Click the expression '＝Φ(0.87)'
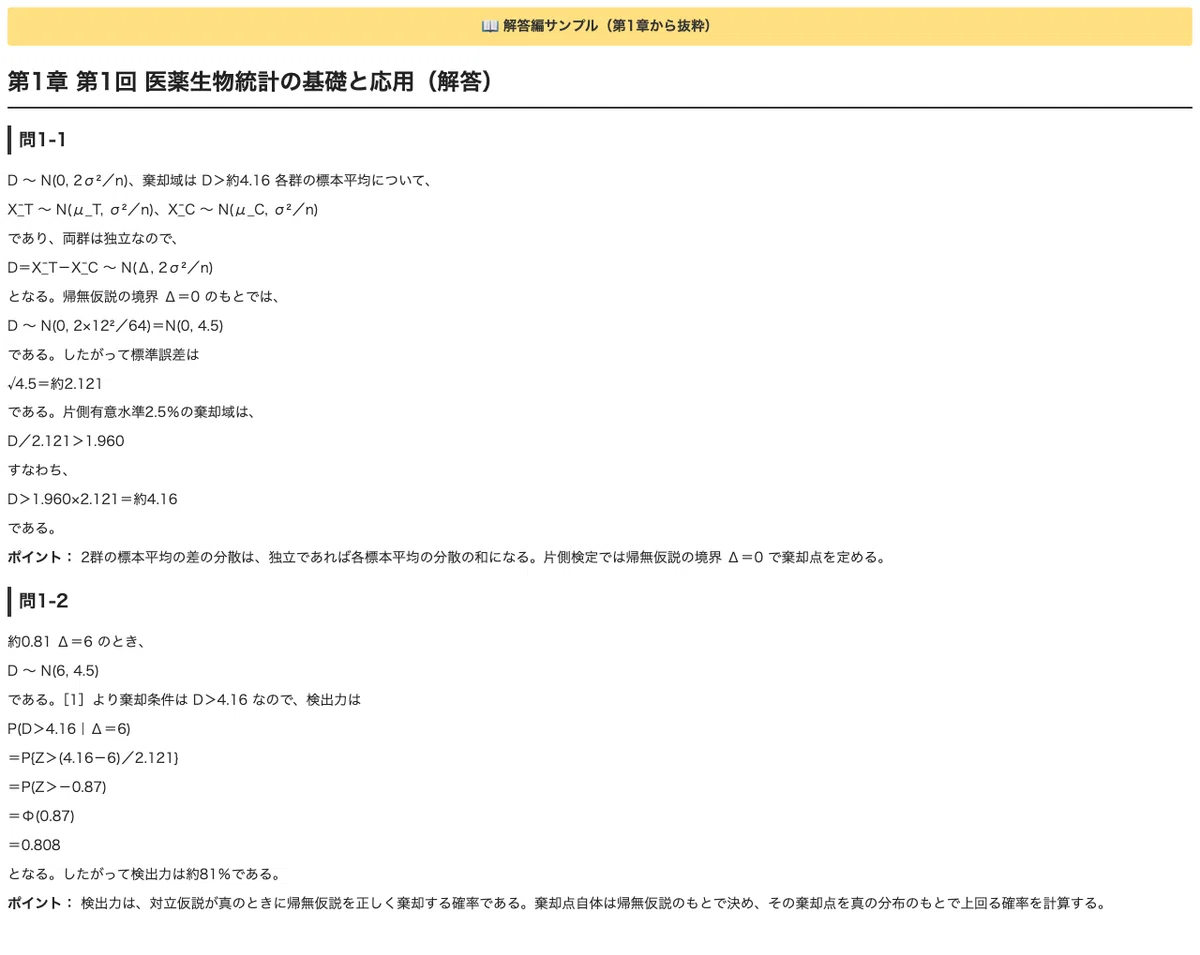1200x955 pixels. pyautogui.click(x=41, y=816)
